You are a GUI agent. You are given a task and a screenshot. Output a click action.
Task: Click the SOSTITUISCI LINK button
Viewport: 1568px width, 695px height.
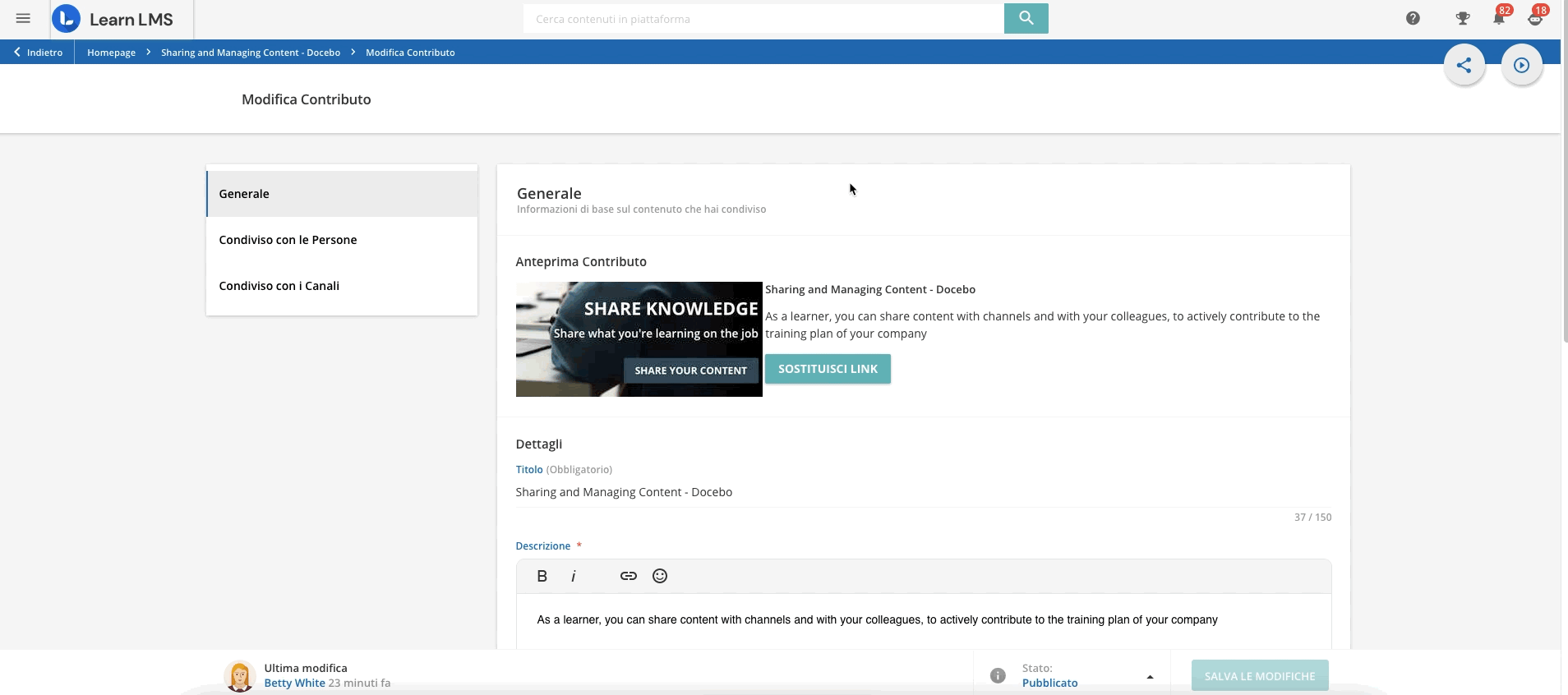click(828, 369)
